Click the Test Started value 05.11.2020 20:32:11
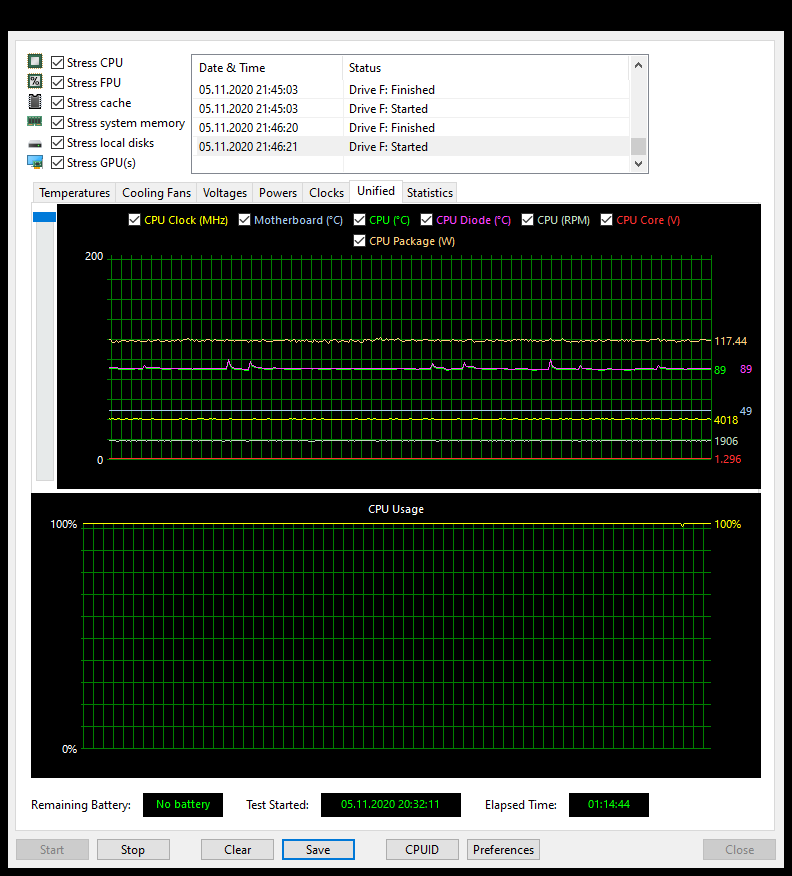Screen dimensions: 792x876 (390, 804)
